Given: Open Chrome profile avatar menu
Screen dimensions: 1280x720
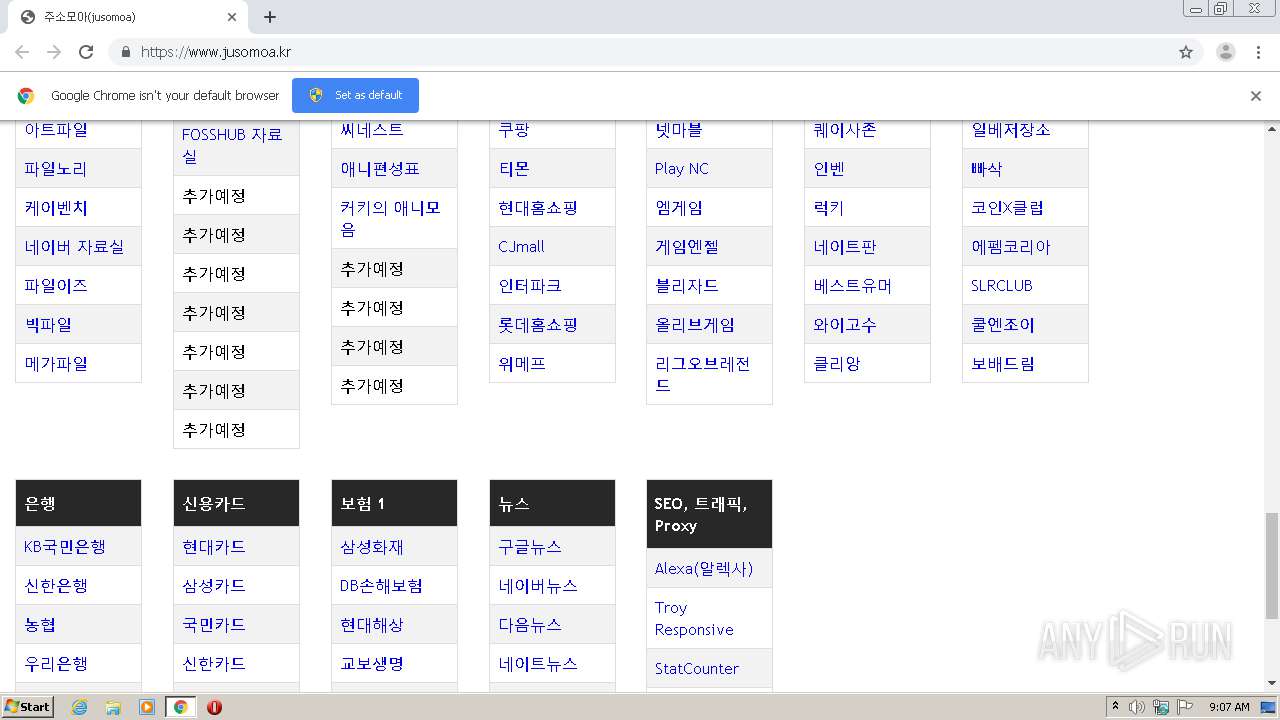Looking at the screenshot, I should pyautogui.click(x=1226, y=52).
